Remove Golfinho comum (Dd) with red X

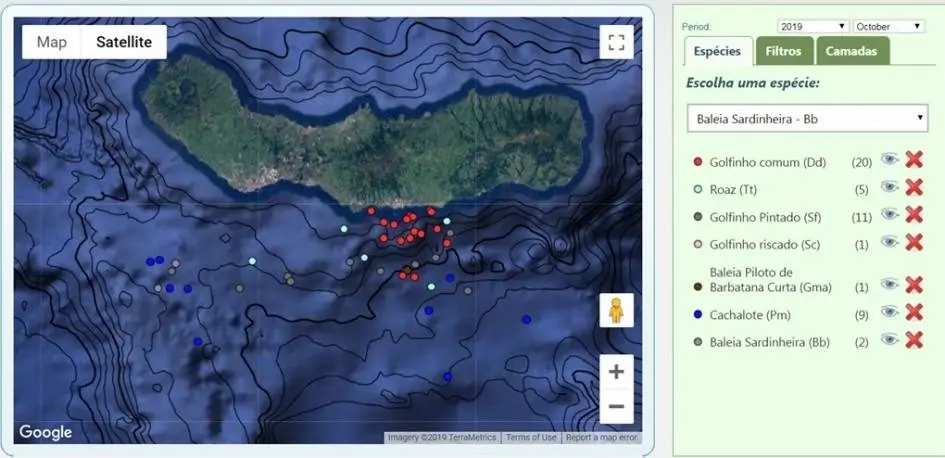[913, 160]
